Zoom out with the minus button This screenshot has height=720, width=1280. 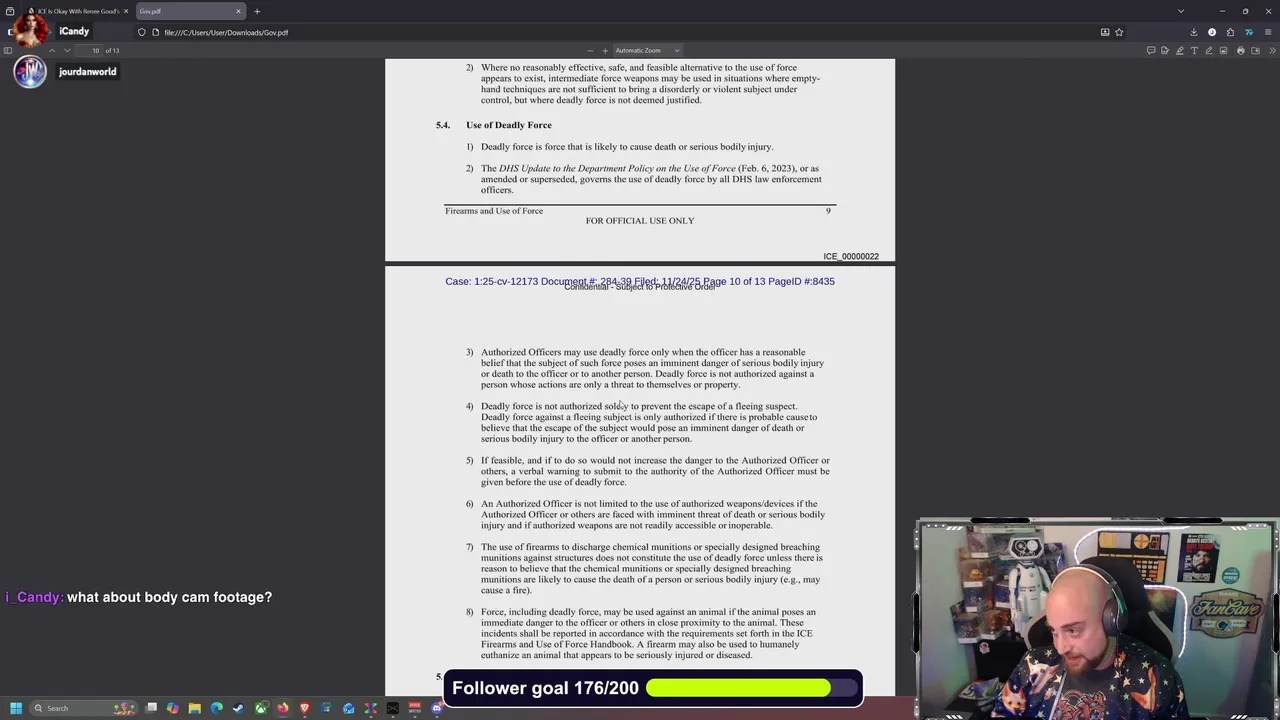tap(590, 50)
